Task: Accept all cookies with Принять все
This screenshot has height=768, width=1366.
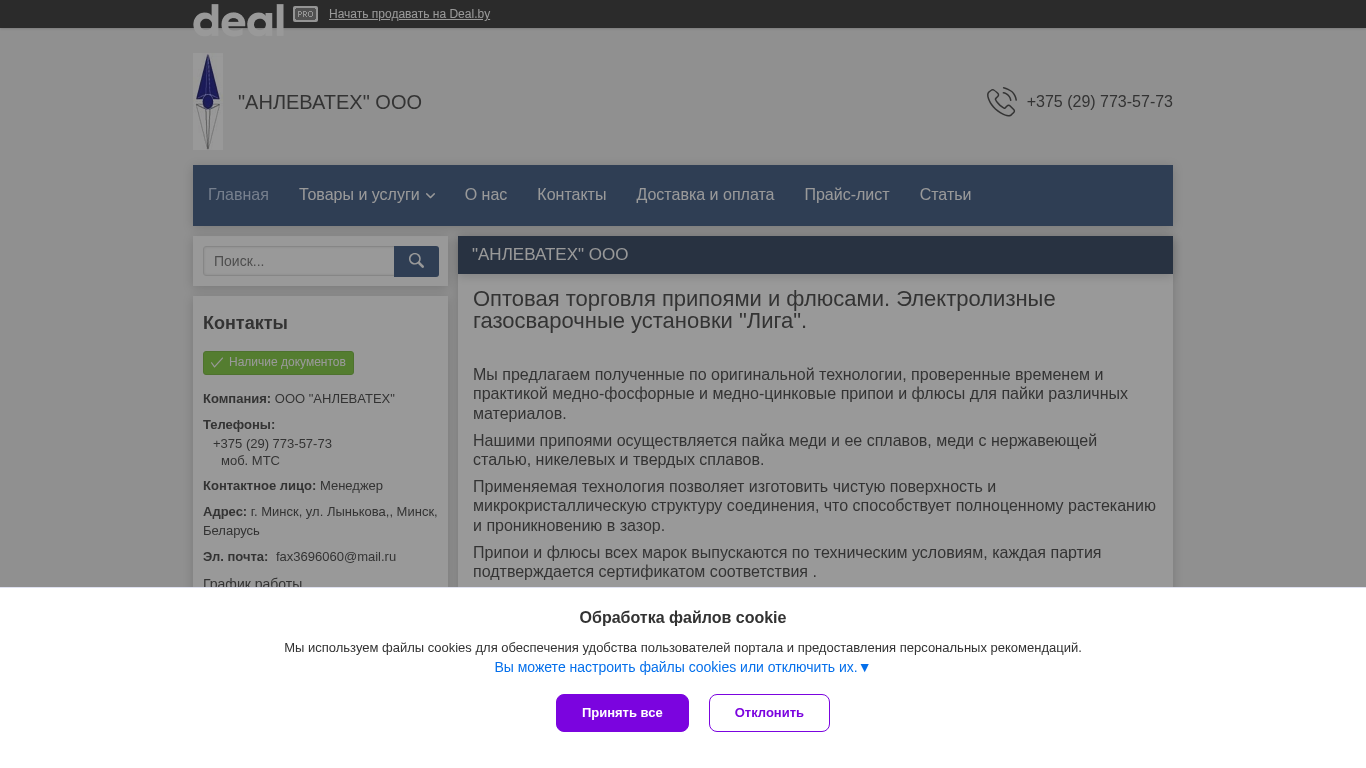Action: pos(622,713)
